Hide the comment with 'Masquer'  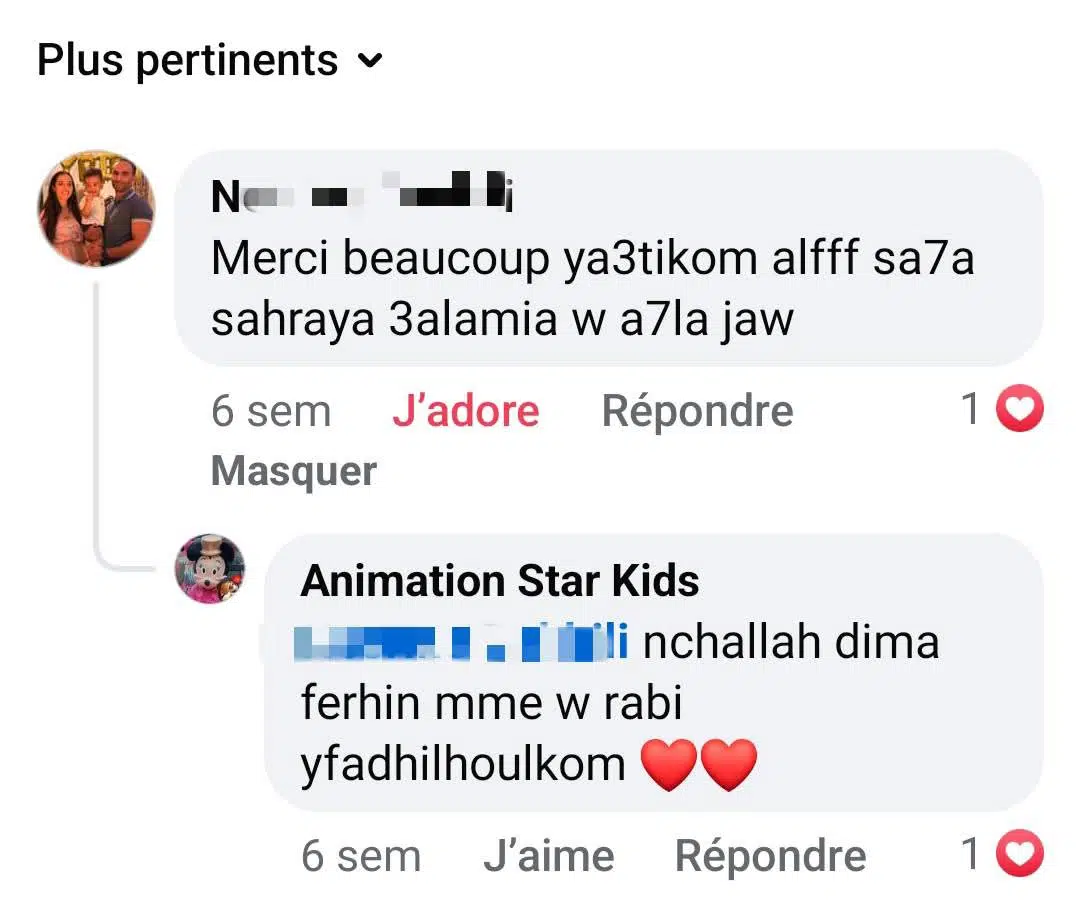[x=293, y=471]
